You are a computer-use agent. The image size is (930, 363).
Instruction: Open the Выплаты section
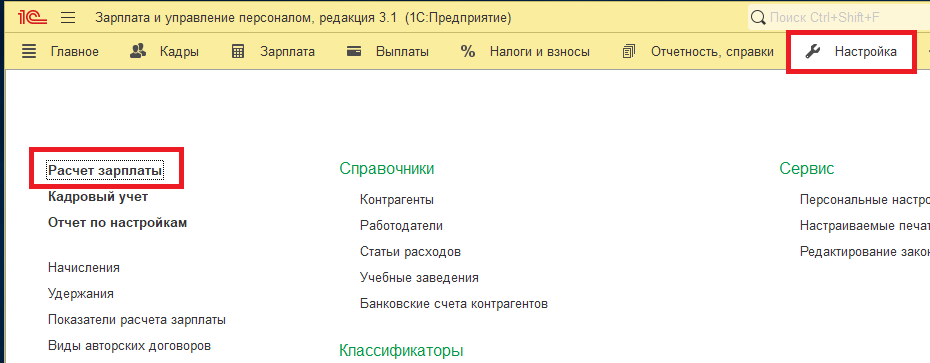(402, 52)
